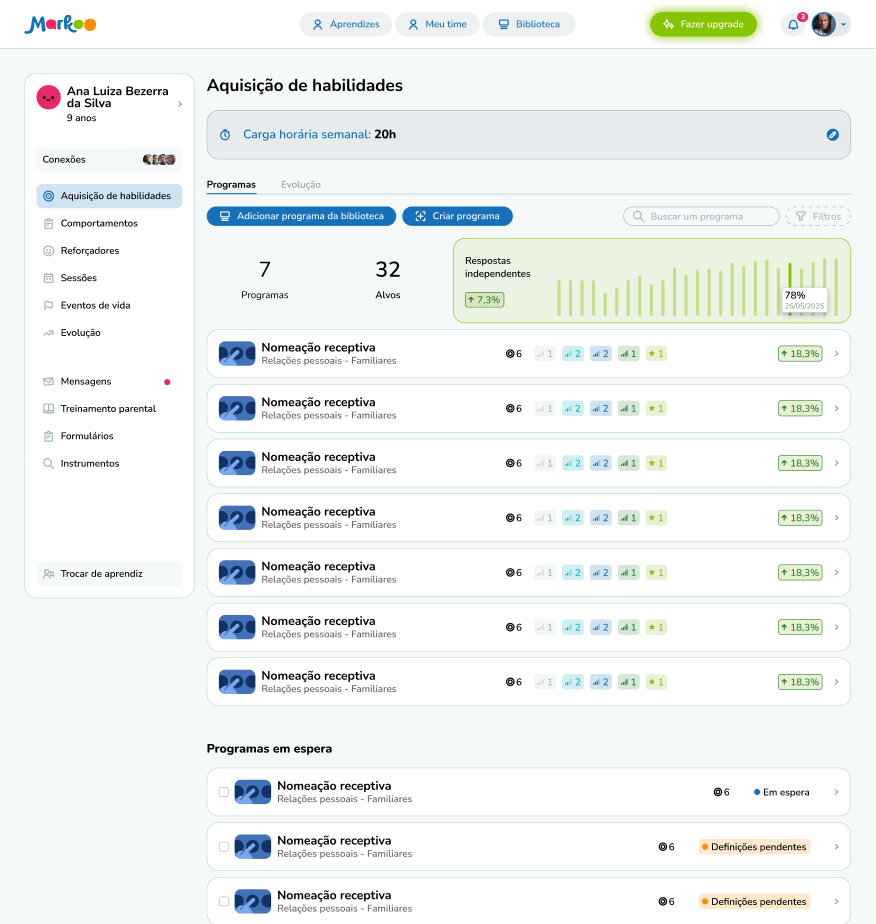Check the first waiting program checkbox

pos(224,792)
